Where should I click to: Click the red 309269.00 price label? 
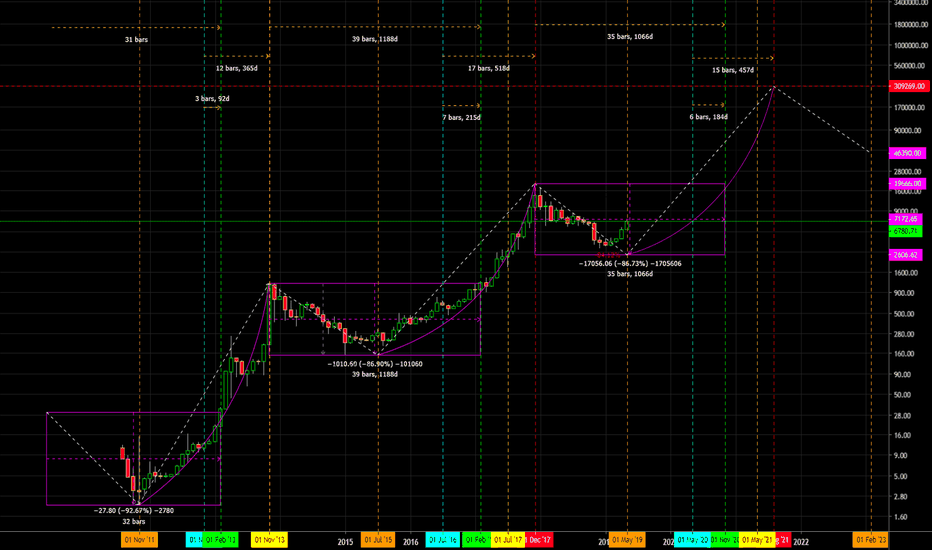click(908, 86)
